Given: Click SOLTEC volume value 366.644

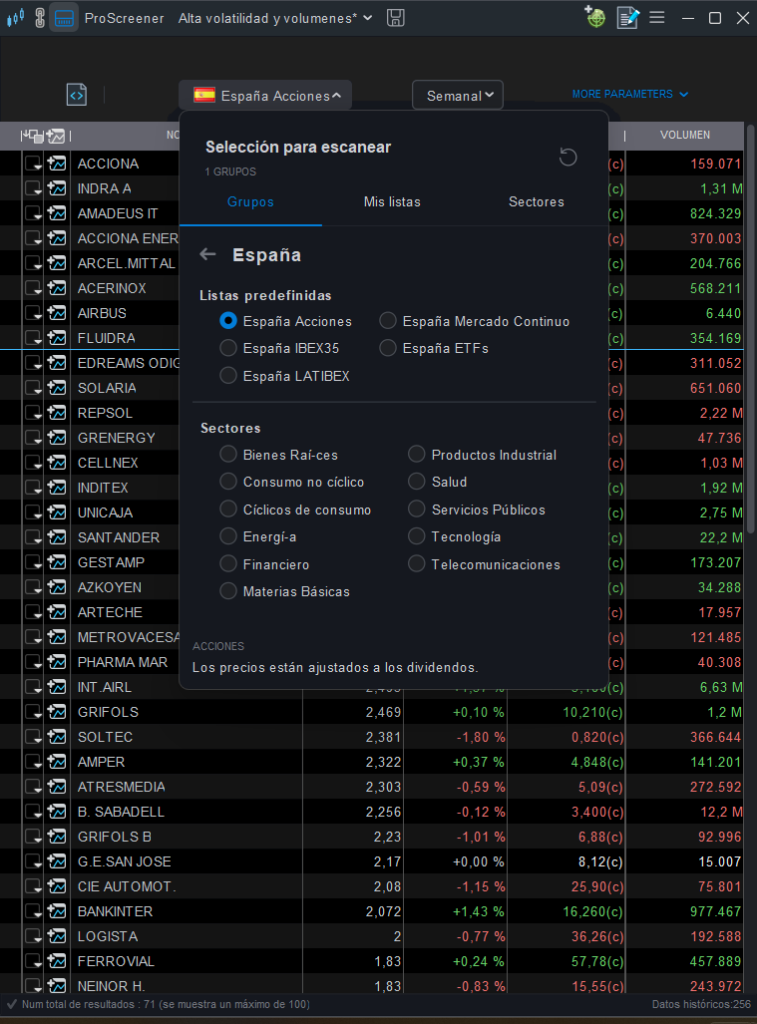Looking at the screenshot, I should 716,737.
